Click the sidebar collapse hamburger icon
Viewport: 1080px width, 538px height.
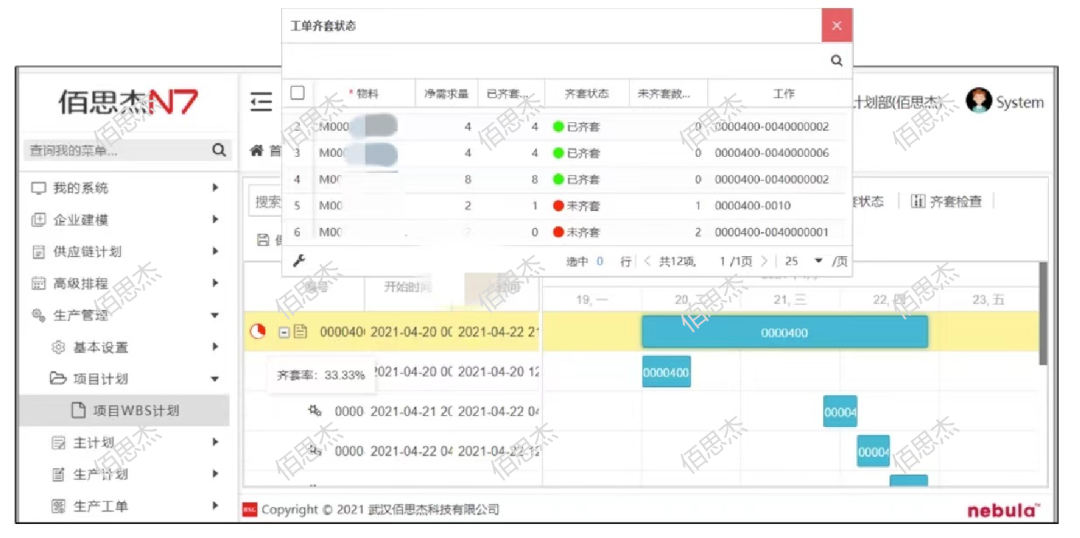pos(261,103)
